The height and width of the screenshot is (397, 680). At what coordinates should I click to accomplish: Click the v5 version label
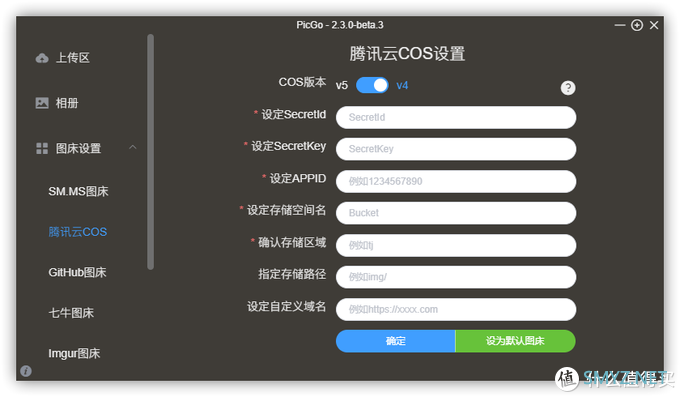click(x=342, y=85)
